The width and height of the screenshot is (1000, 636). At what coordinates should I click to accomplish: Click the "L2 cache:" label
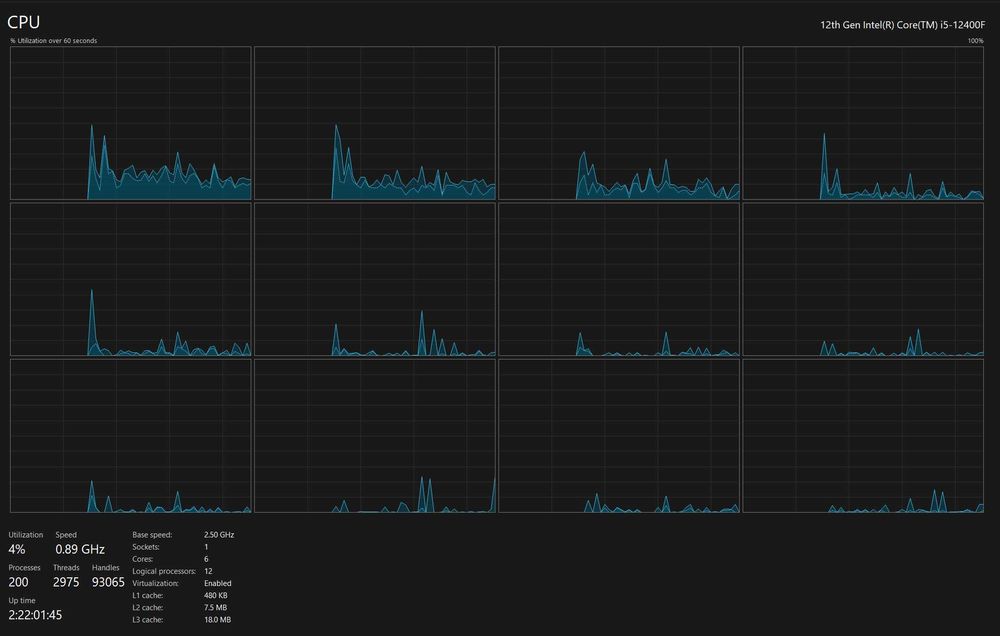tap(148, 607)
